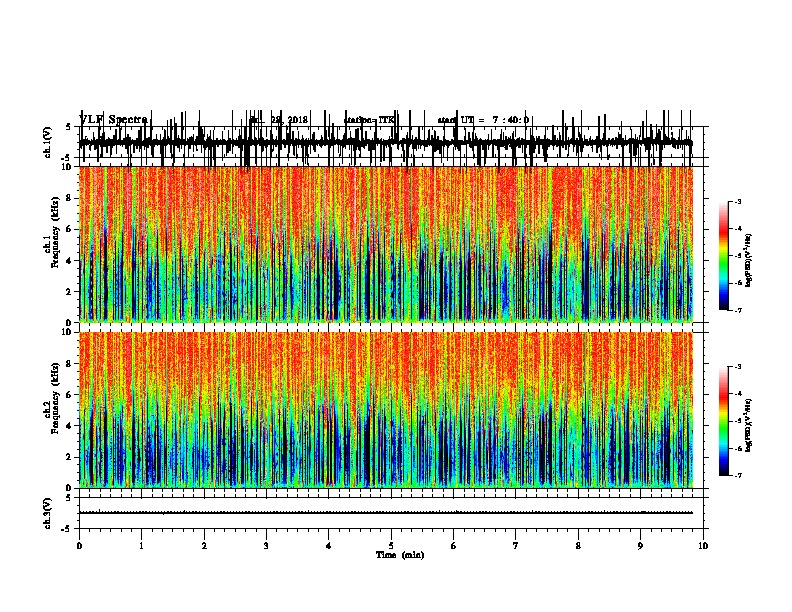Viewport: 792px width, 612px height.
Task: Click the ch.1 spectrogram panel
Action: 386,244
